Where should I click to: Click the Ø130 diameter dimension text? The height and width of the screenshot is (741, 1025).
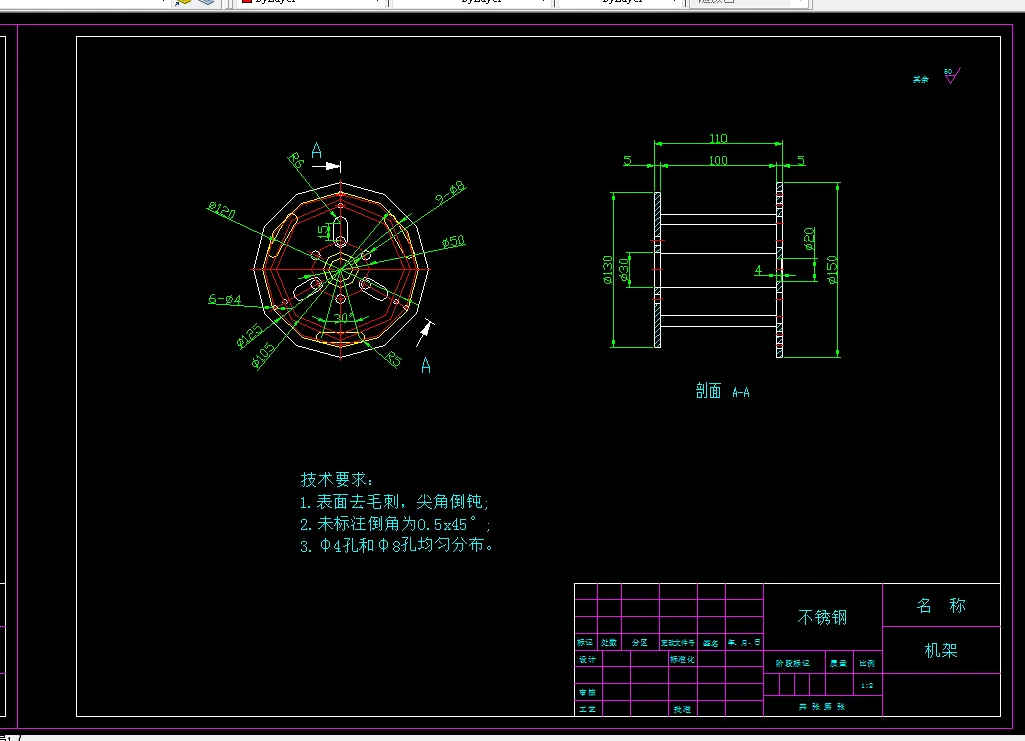(607, 270)
